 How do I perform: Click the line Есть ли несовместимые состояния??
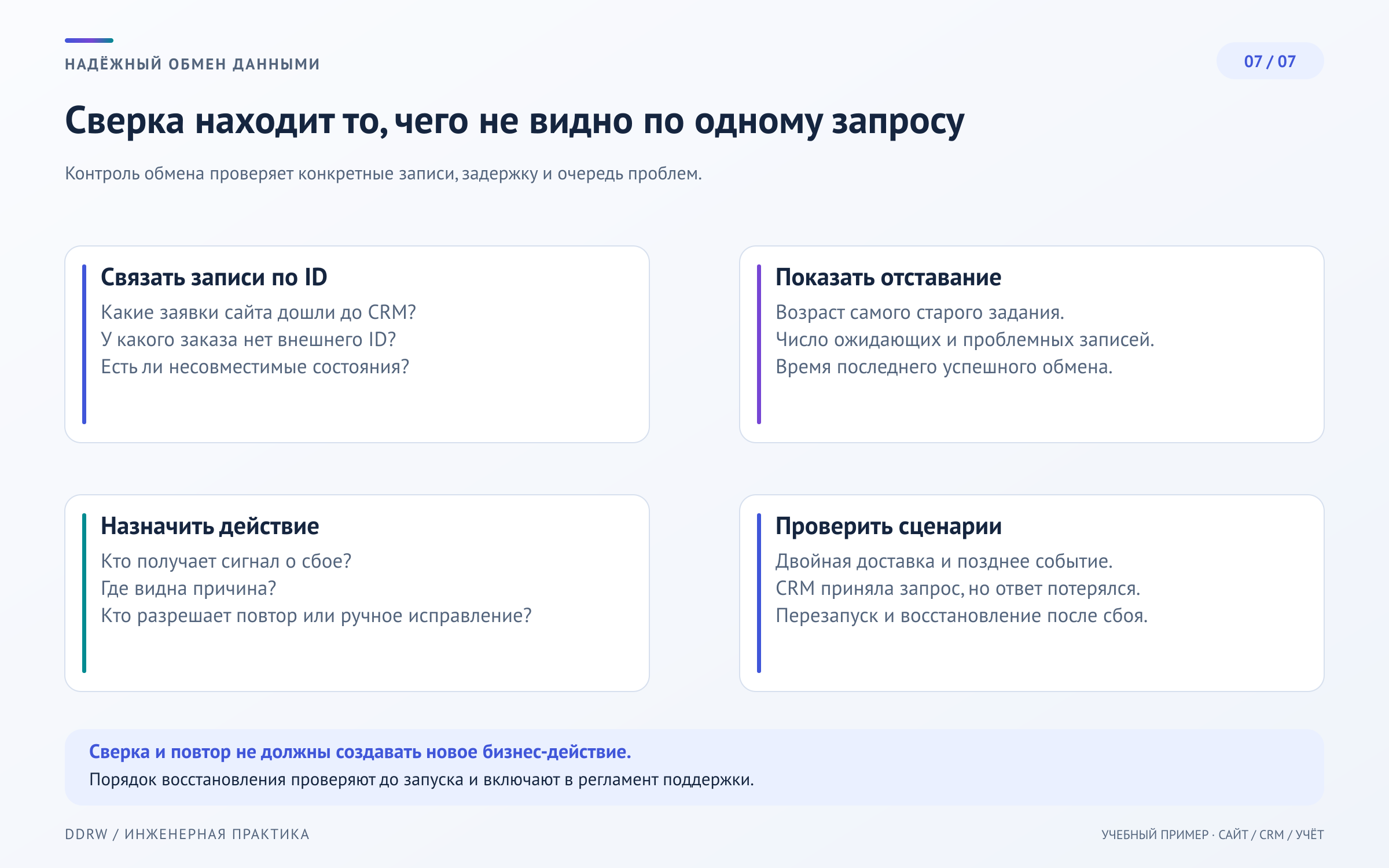tap(255, 367)
